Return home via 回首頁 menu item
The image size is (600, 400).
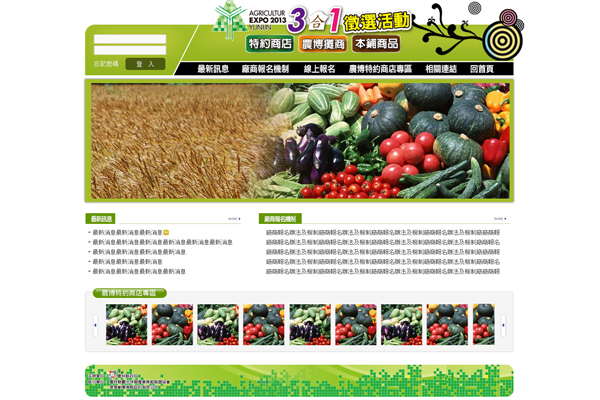point(482,69)
